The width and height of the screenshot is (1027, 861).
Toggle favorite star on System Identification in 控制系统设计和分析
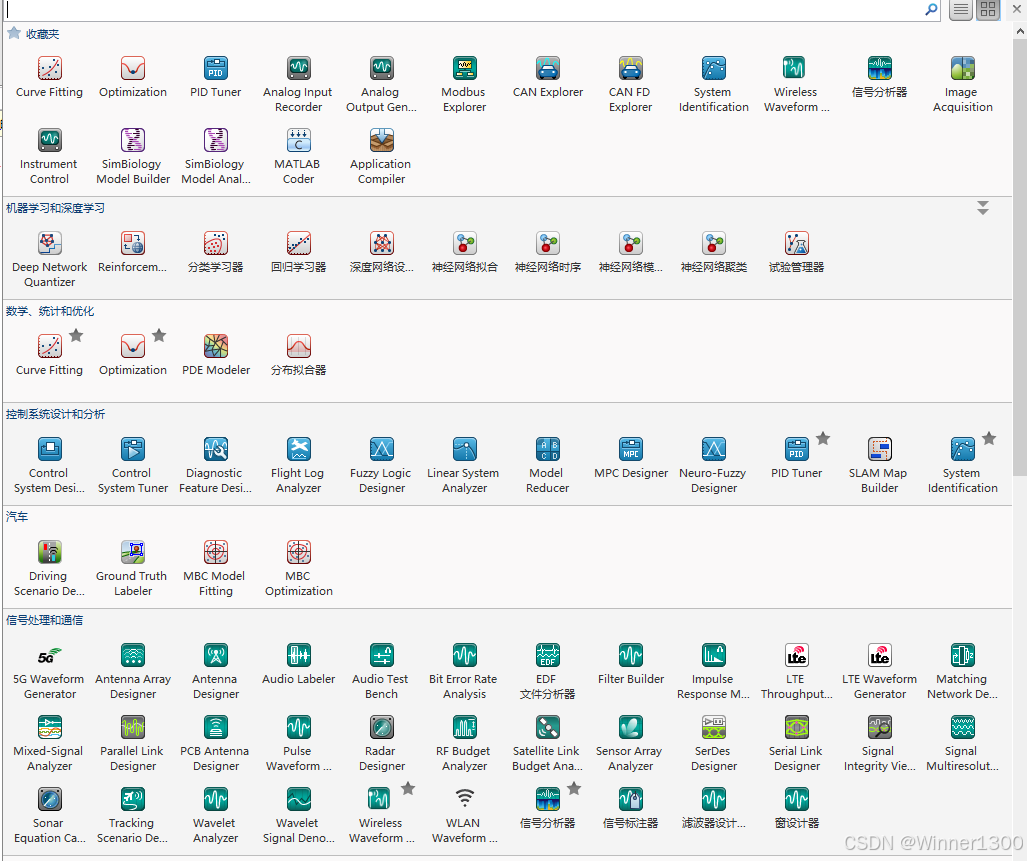click(x=989, y=438)
